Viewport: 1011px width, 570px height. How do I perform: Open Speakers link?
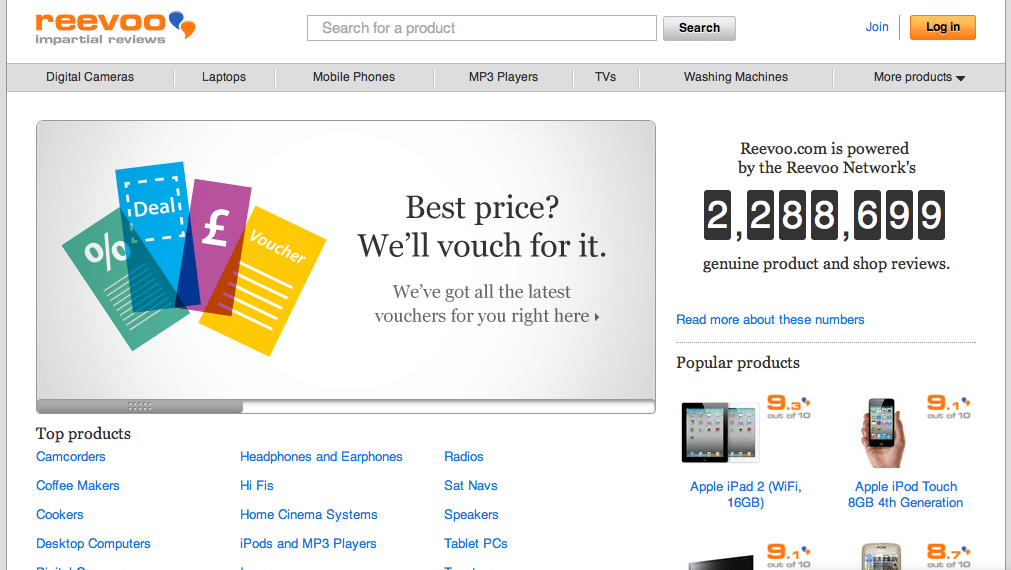click(x=471, y=515)
